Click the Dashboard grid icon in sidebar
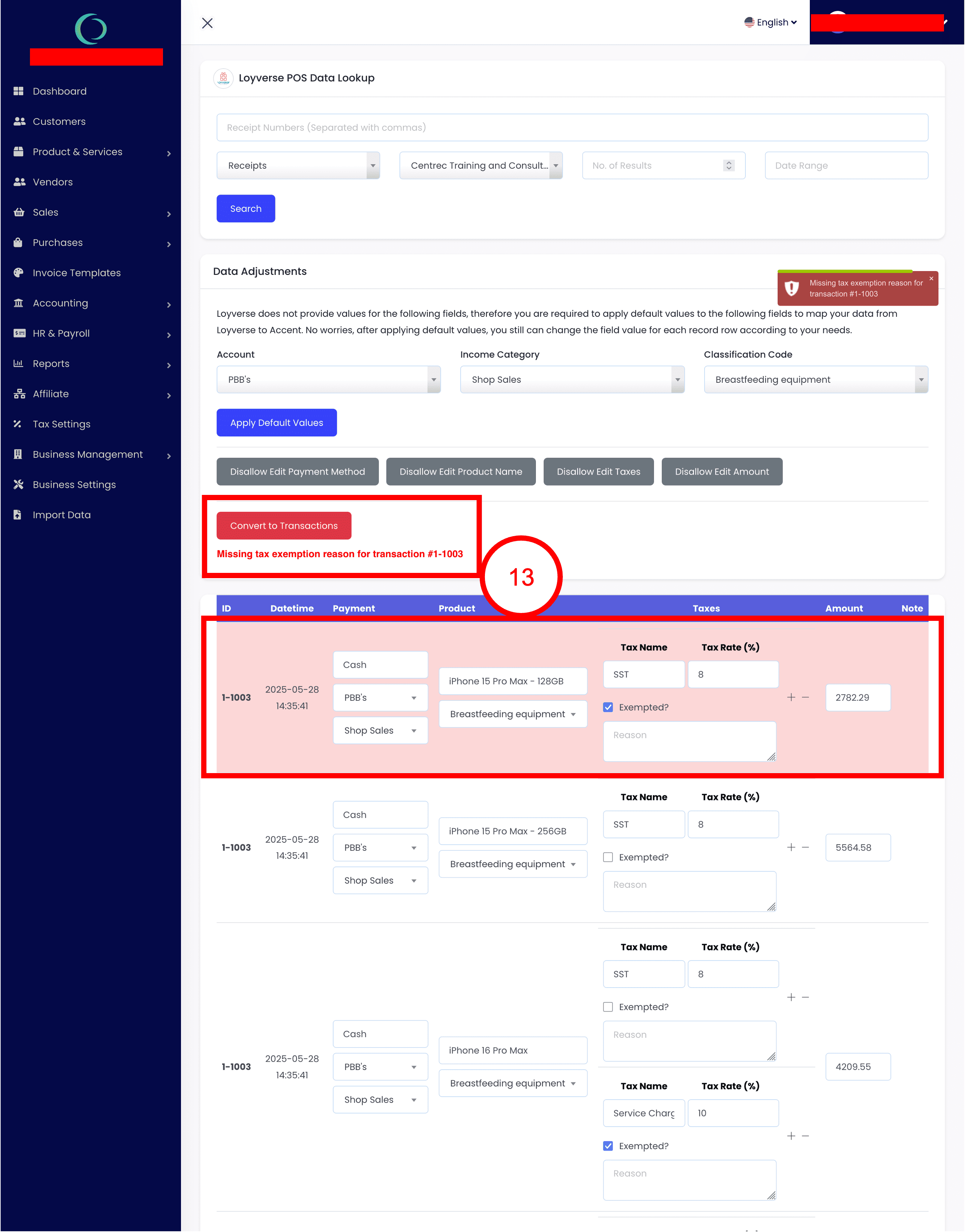The height and width of the screenshot is (1232, 965). [19, 91]
